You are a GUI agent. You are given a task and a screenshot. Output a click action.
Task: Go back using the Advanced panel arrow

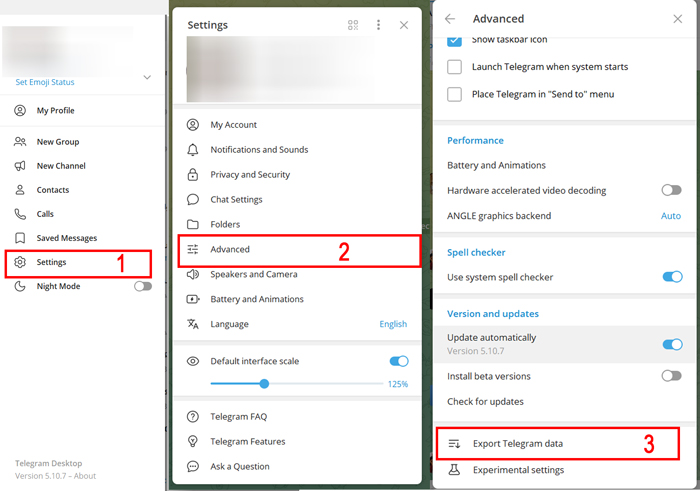450,19
